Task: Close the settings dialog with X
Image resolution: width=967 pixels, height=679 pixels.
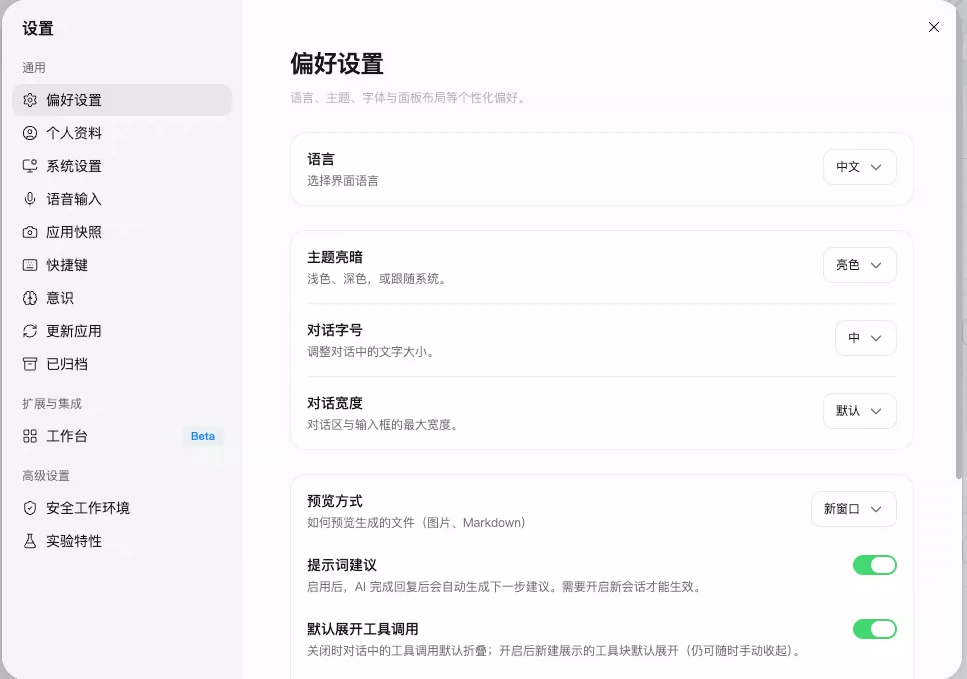Action: click(x=934, y=27)
